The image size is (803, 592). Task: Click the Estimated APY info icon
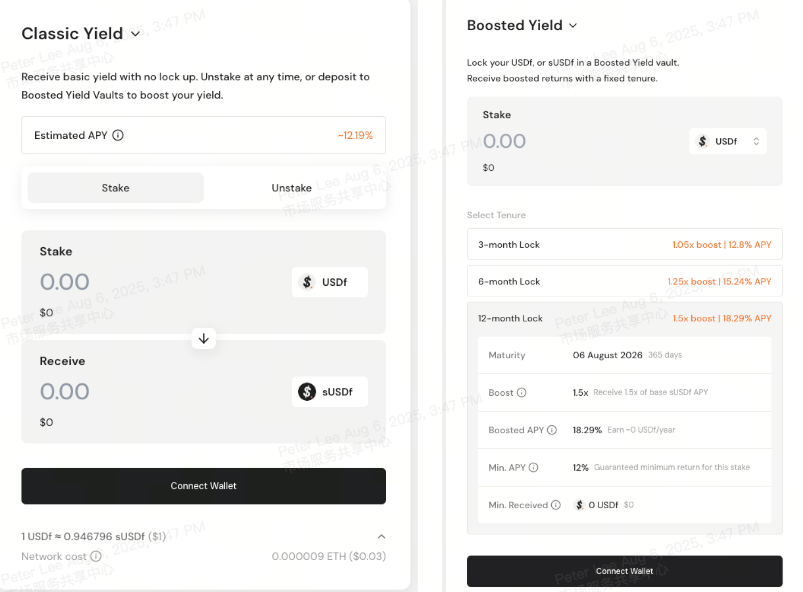[118, 136]
